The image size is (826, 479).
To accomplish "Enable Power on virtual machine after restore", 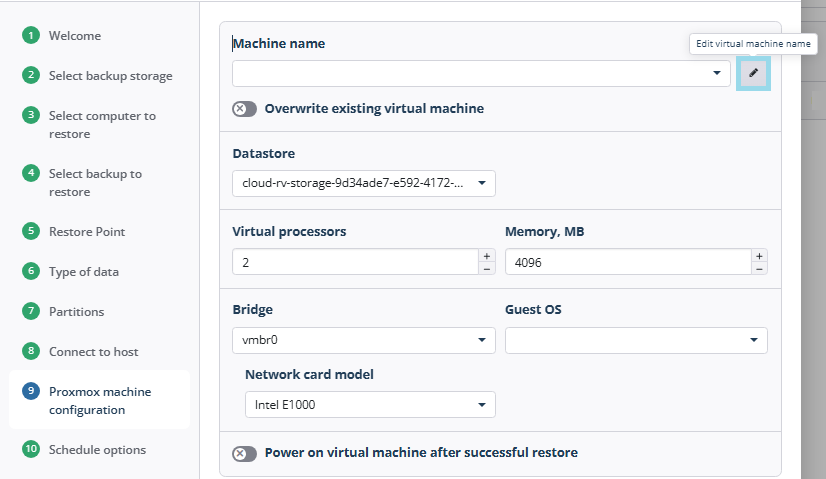I will pos(244,453).
